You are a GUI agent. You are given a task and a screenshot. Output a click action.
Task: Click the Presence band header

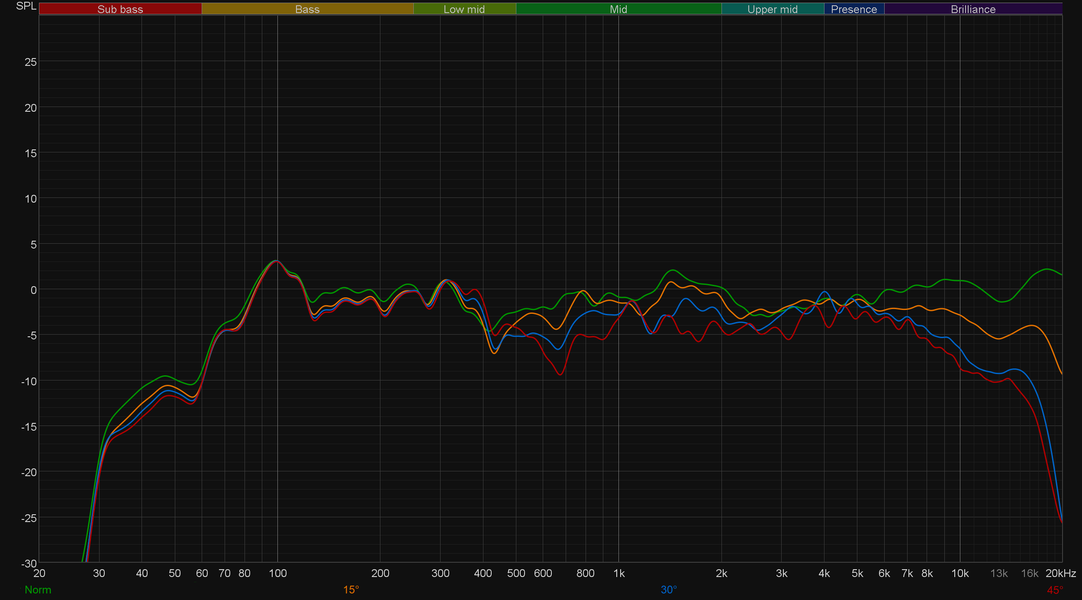(854, 9)
